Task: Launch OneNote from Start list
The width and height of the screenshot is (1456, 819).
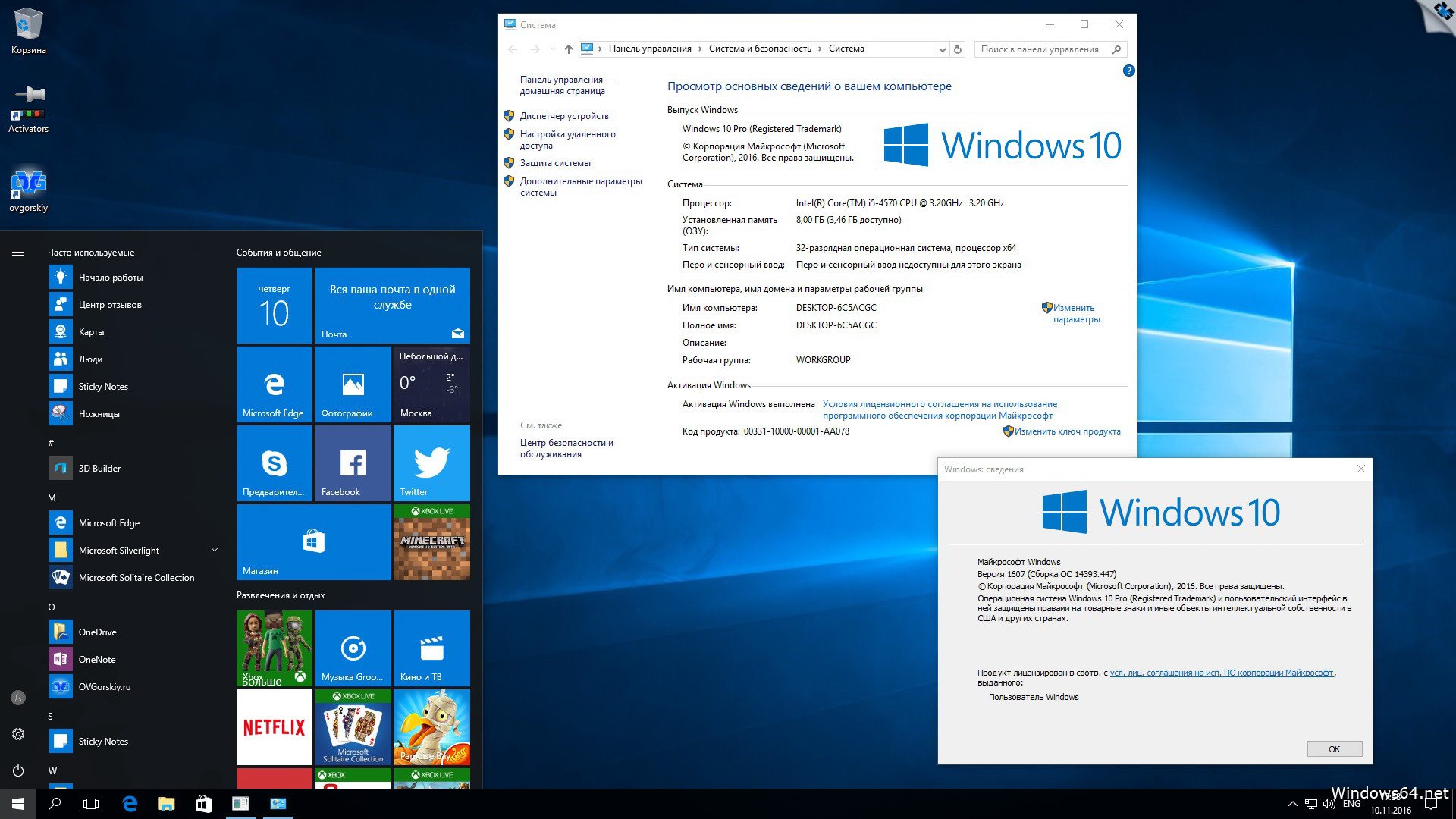Action: (133, 660)
